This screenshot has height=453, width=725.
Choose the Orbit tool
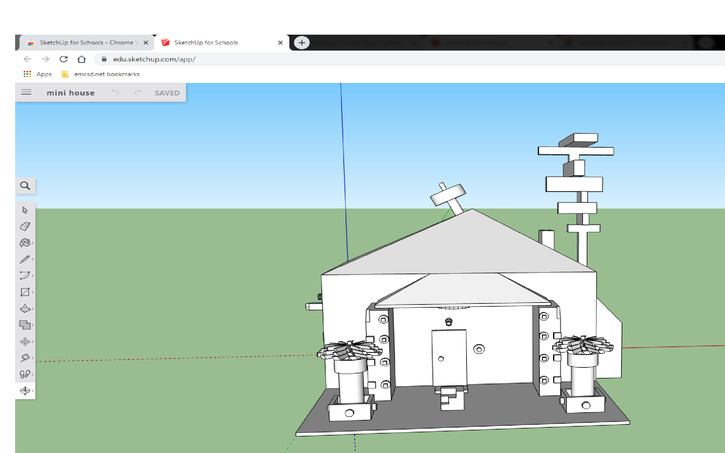(26, 390)
